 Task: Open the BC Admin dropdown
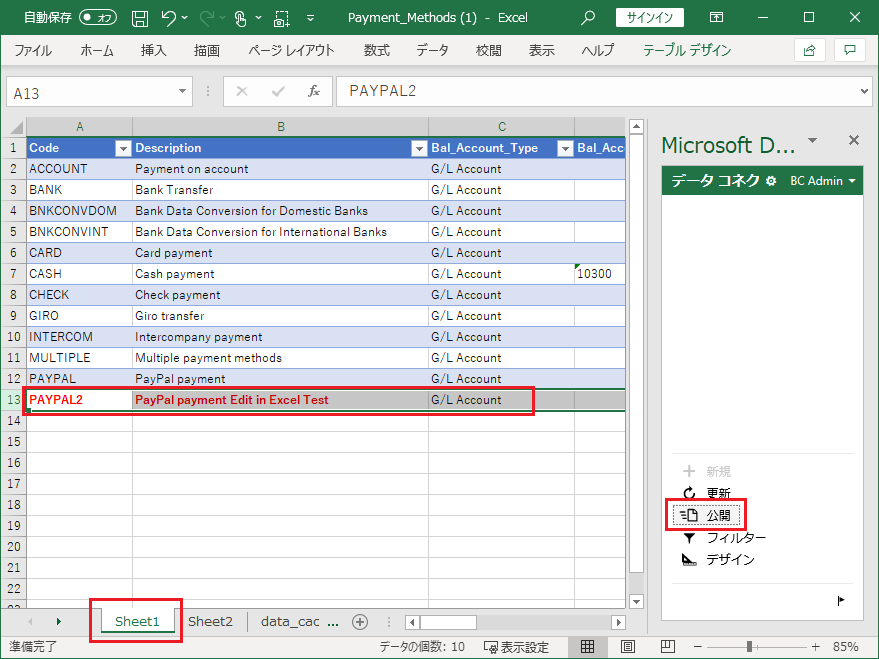point(822,181)
